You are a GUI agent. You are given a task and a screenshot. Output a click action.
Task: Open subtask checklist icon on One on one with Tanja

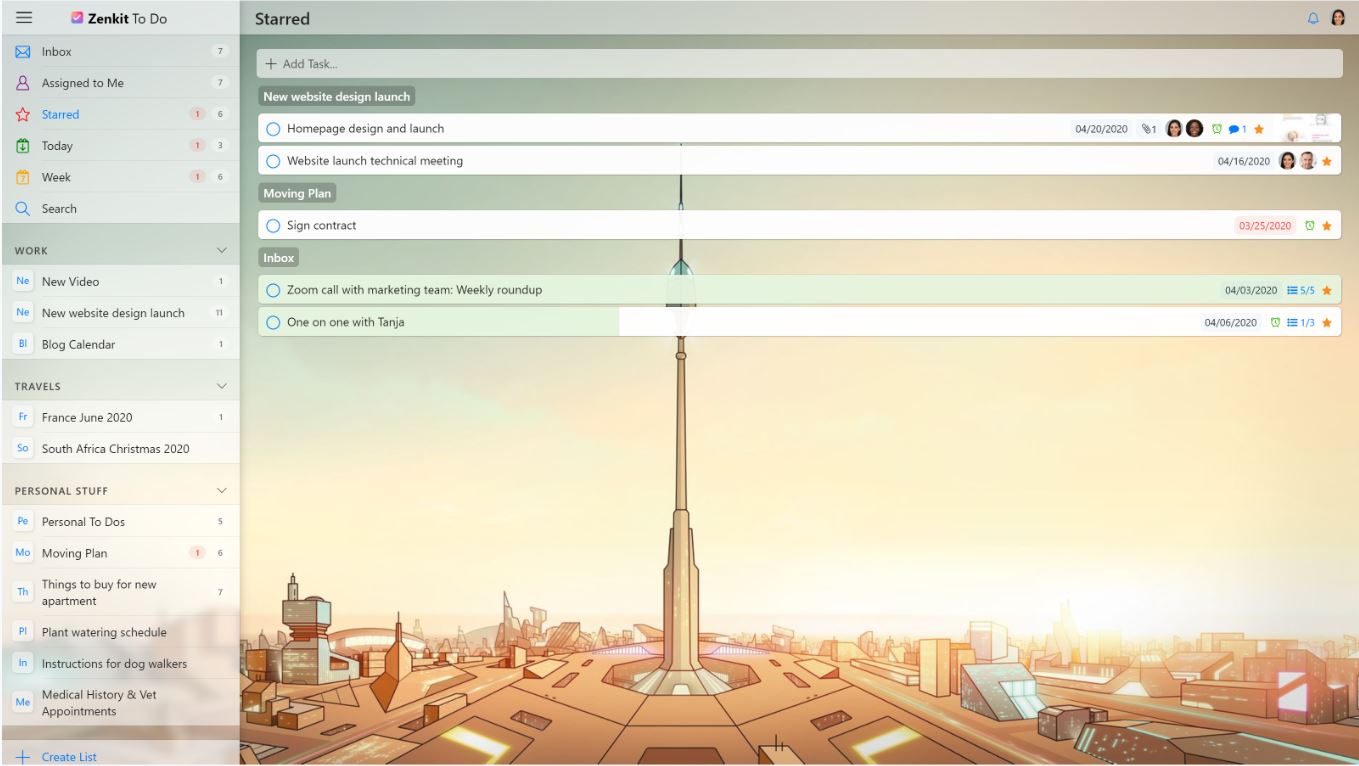[1292, 322]
